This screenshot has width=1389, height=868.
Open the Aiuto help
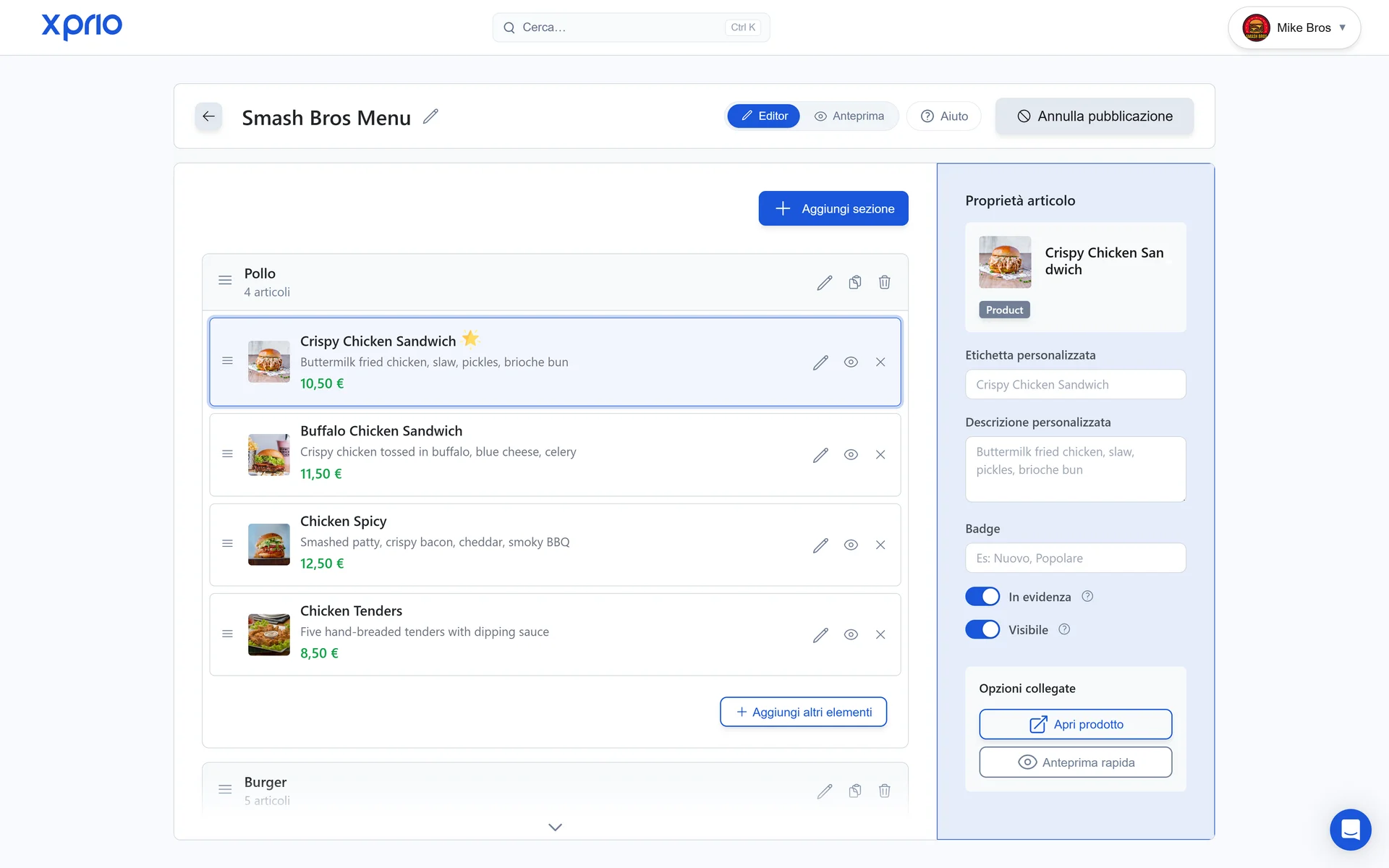944,116
